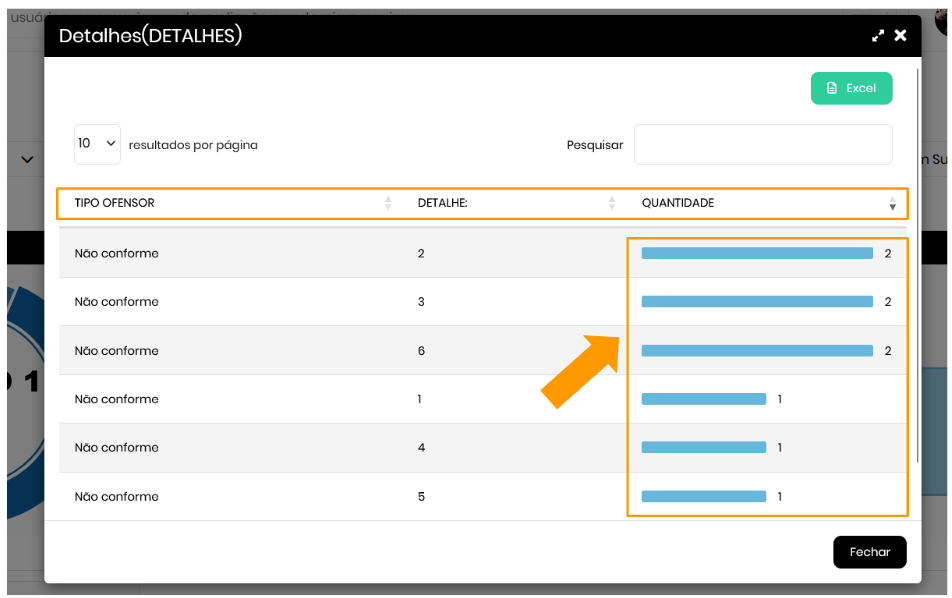The image size is (952, 598).
Task: Click the document icon in the Excel button
Action: coord(831,88)
